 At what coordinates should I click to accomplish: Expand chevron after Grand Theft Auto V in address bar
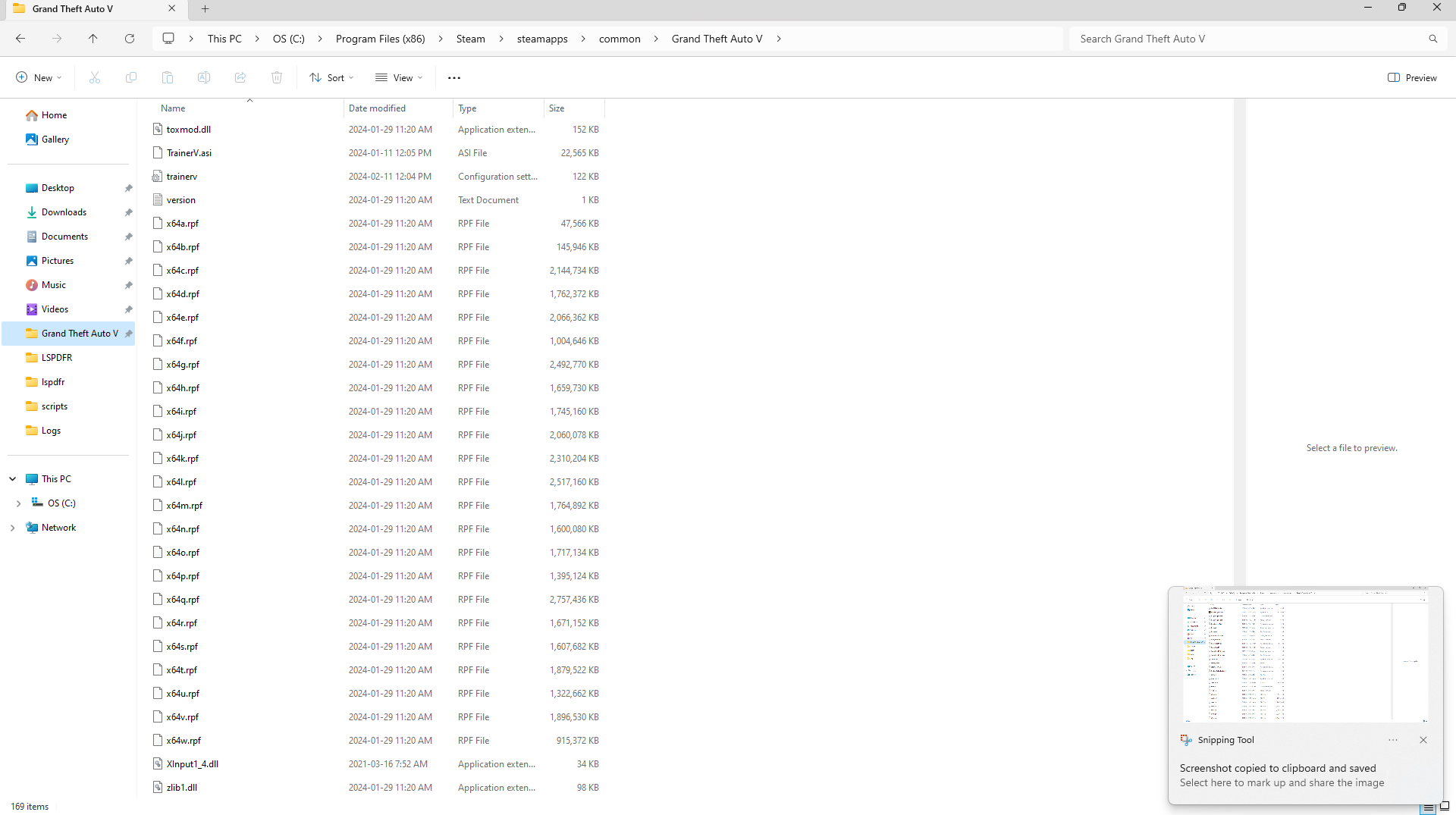779,39
